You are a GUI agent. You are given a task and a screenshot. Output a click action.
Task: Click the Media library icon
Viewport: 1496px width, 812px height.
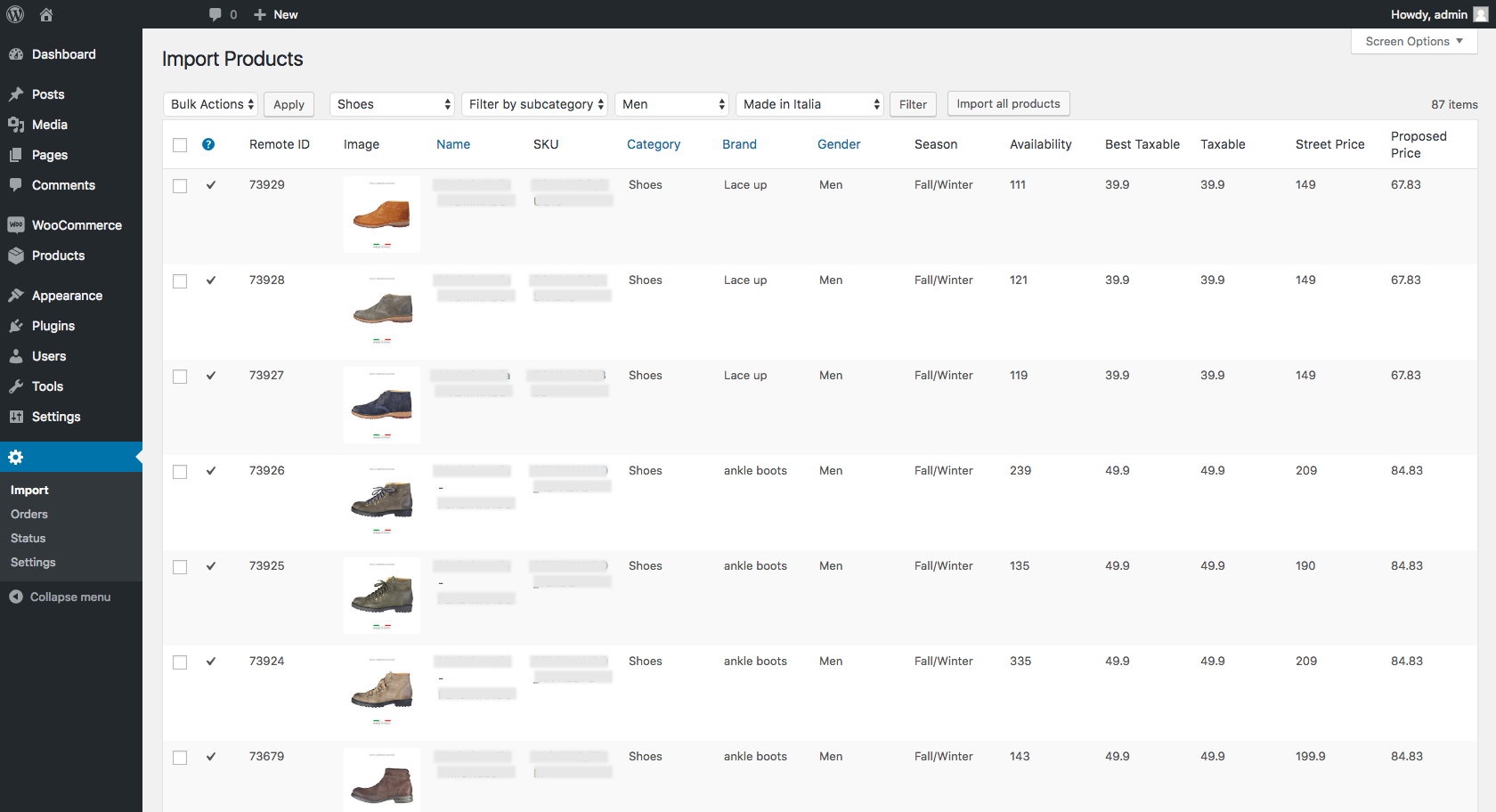pyautogui.click(x=18, y=125)
